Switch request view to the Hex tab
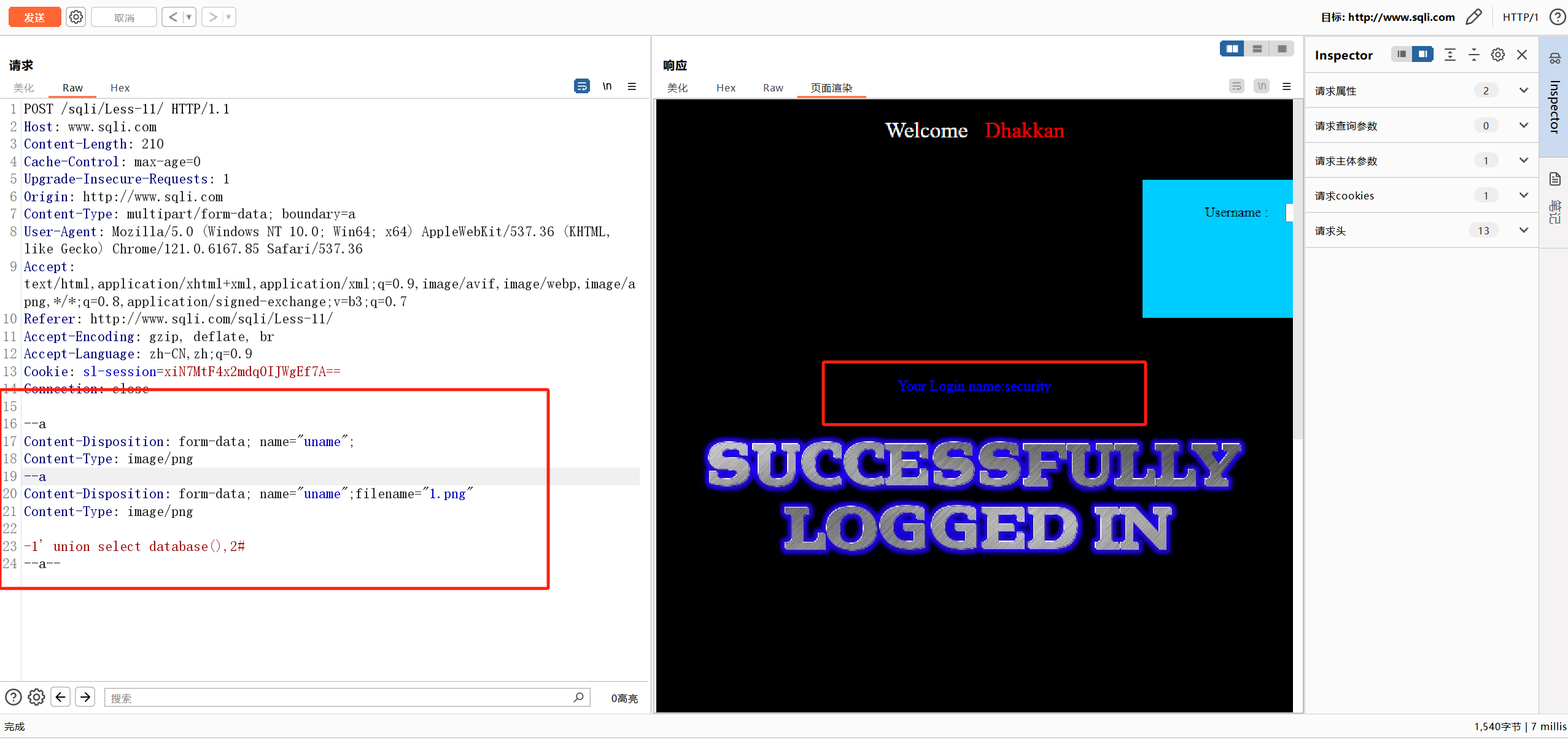The height and width of the screenshot is (740, 1568). (120, 88)
